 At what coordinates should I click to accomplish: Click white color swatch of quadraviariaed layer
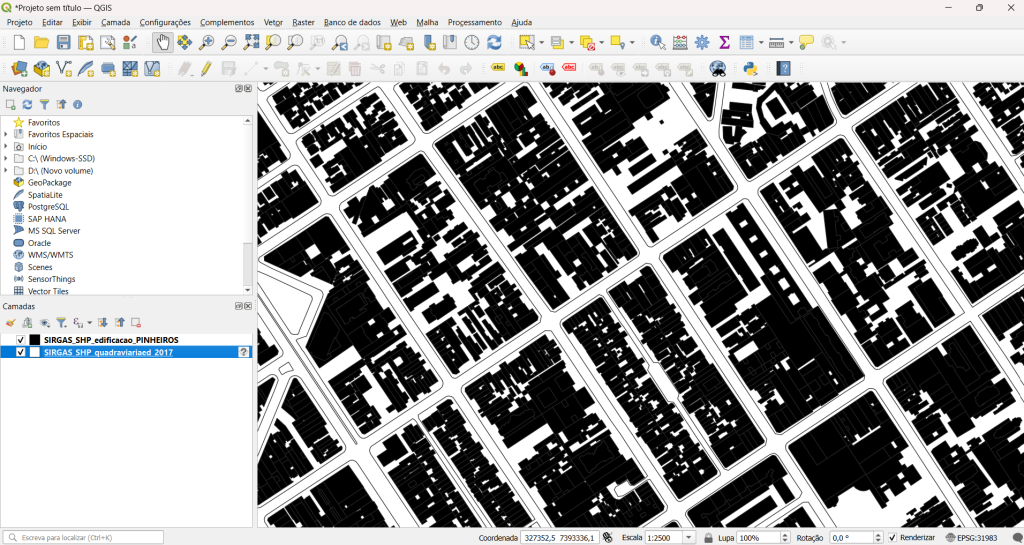35,352
